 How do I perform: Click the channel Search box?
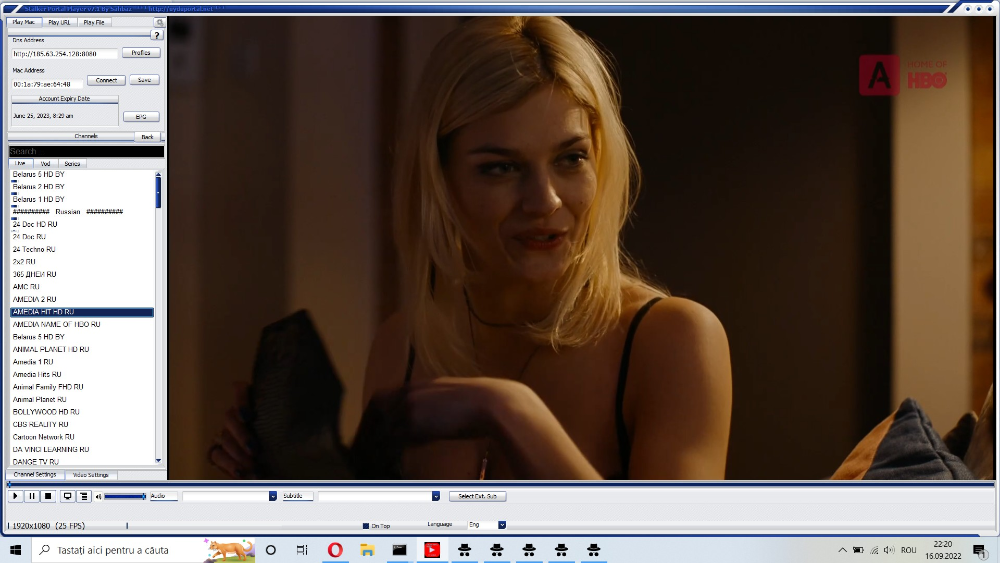86,152
